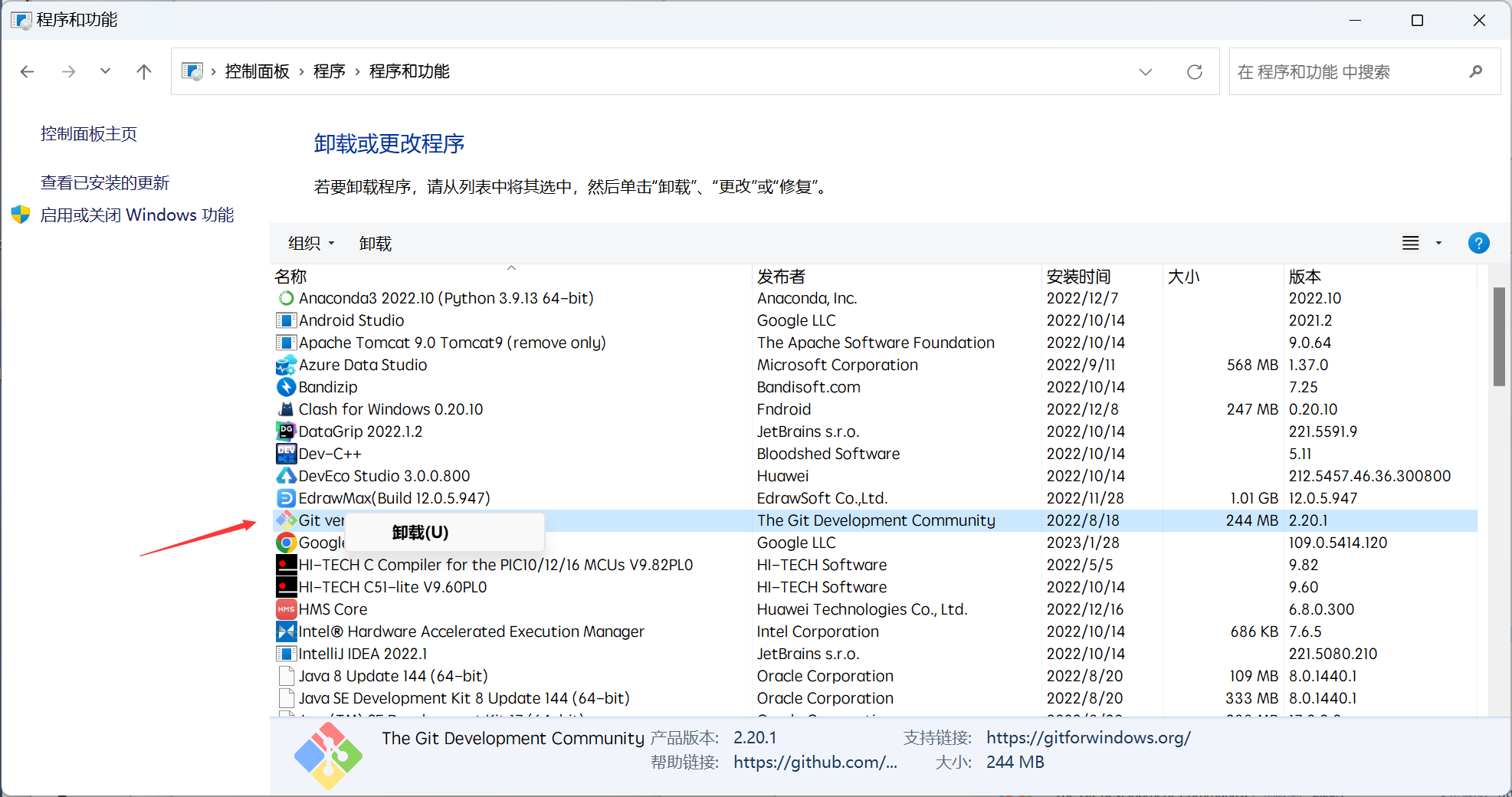Sort by the 名称 column header
Viewport: 1512px width, 797px height.
click(511, 276)
